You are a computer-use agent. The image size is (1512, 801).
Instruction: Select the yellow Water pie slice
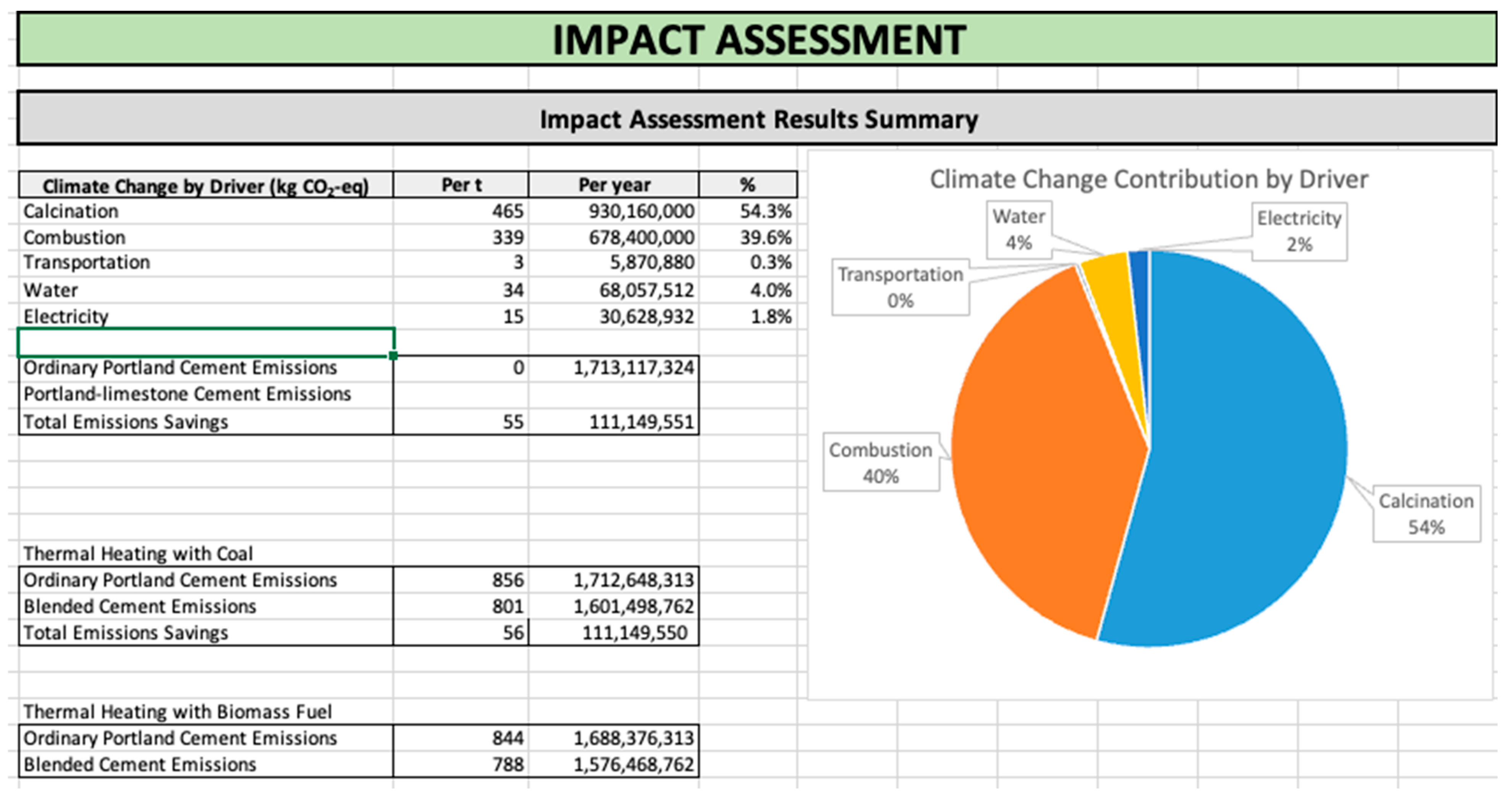1112,293
